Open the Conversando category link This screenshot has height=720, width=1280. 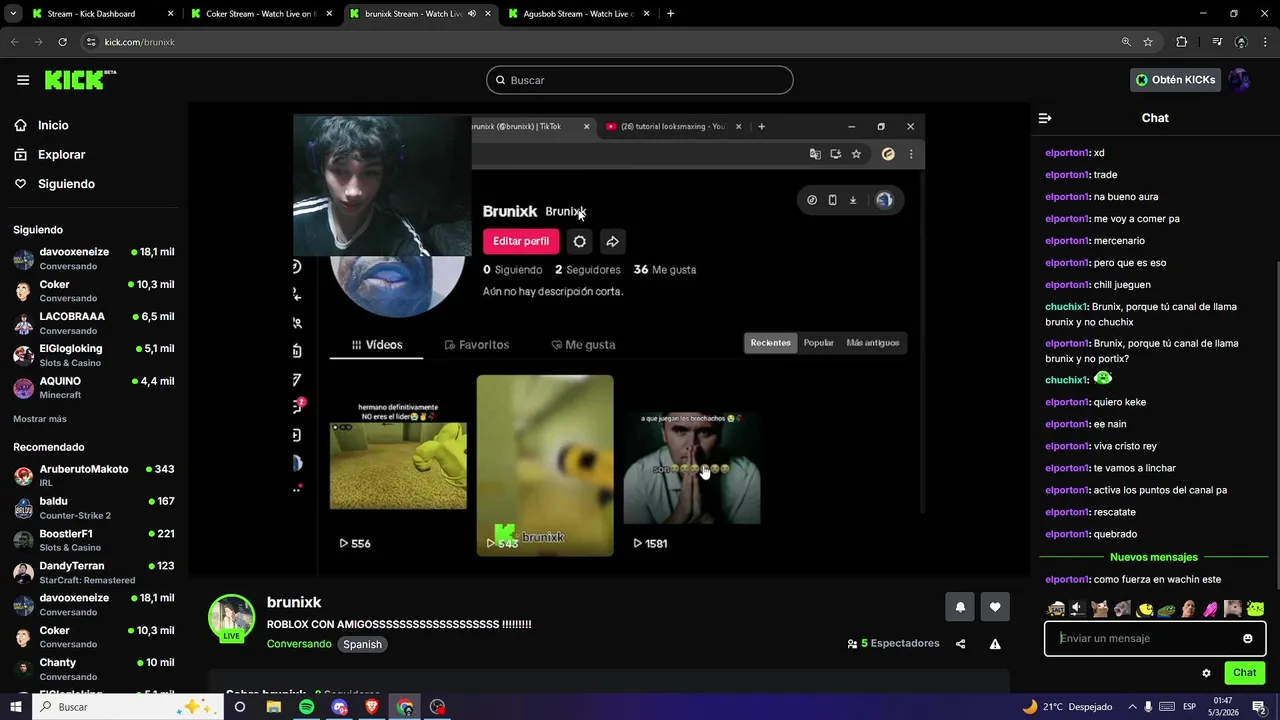pyautogui.click(x=299, y=644)
